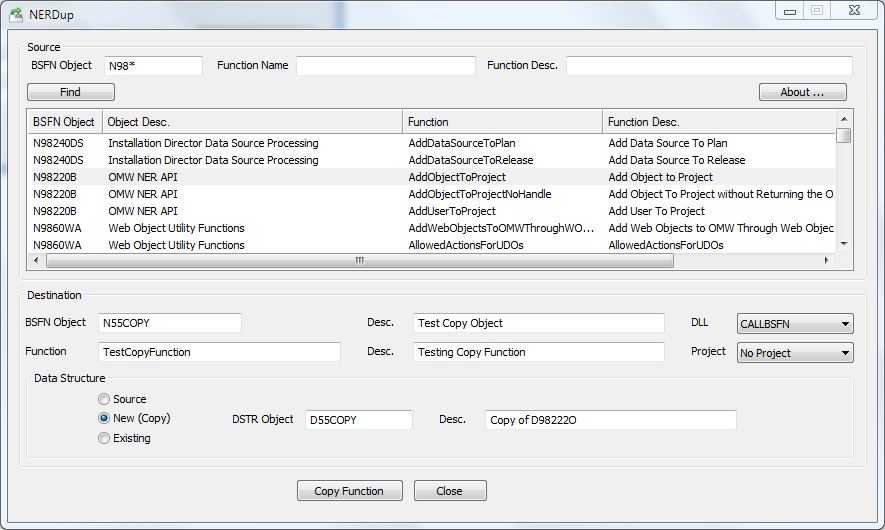Focus the source BSFN Object field with N98*
The image size is (885, 530).
(x=151, y=66)
